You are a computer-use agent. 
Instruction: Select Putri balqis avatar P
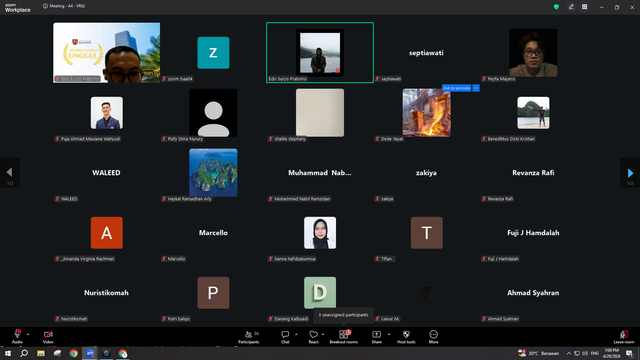coord(213,293)
